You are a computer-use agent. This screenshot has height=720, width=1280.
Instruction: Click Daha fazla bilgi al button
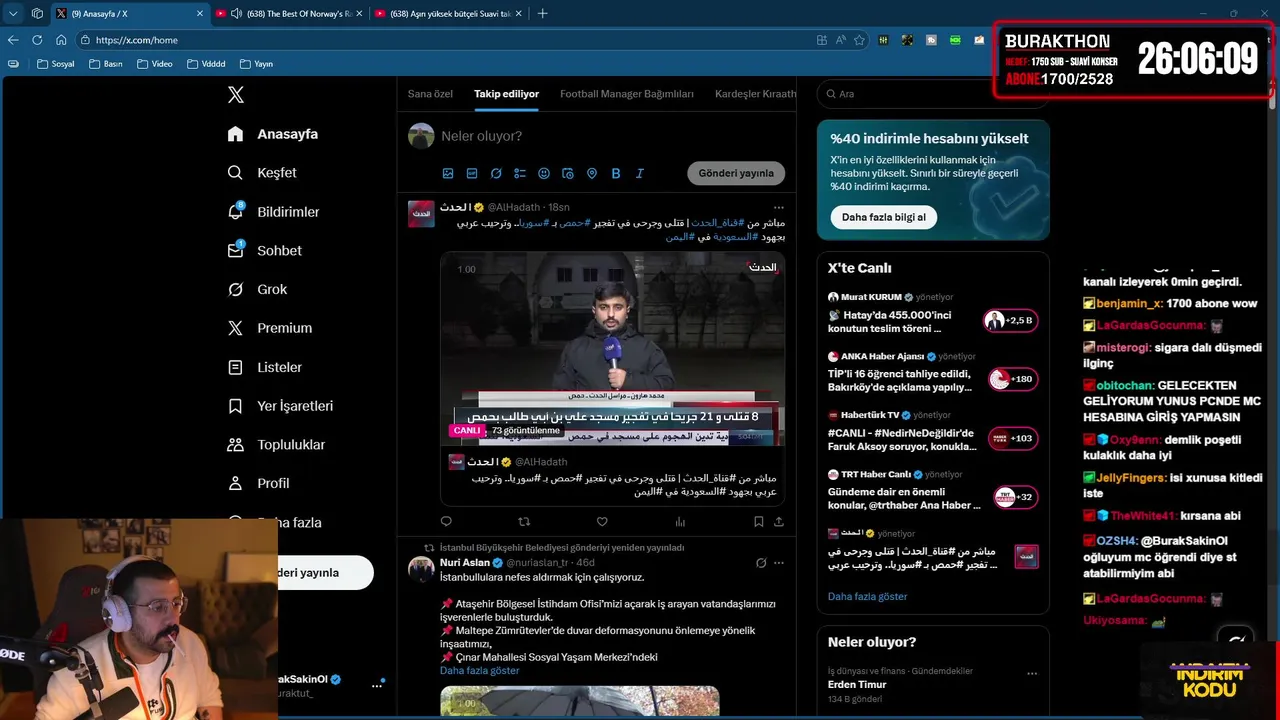(x=883, y=217)
